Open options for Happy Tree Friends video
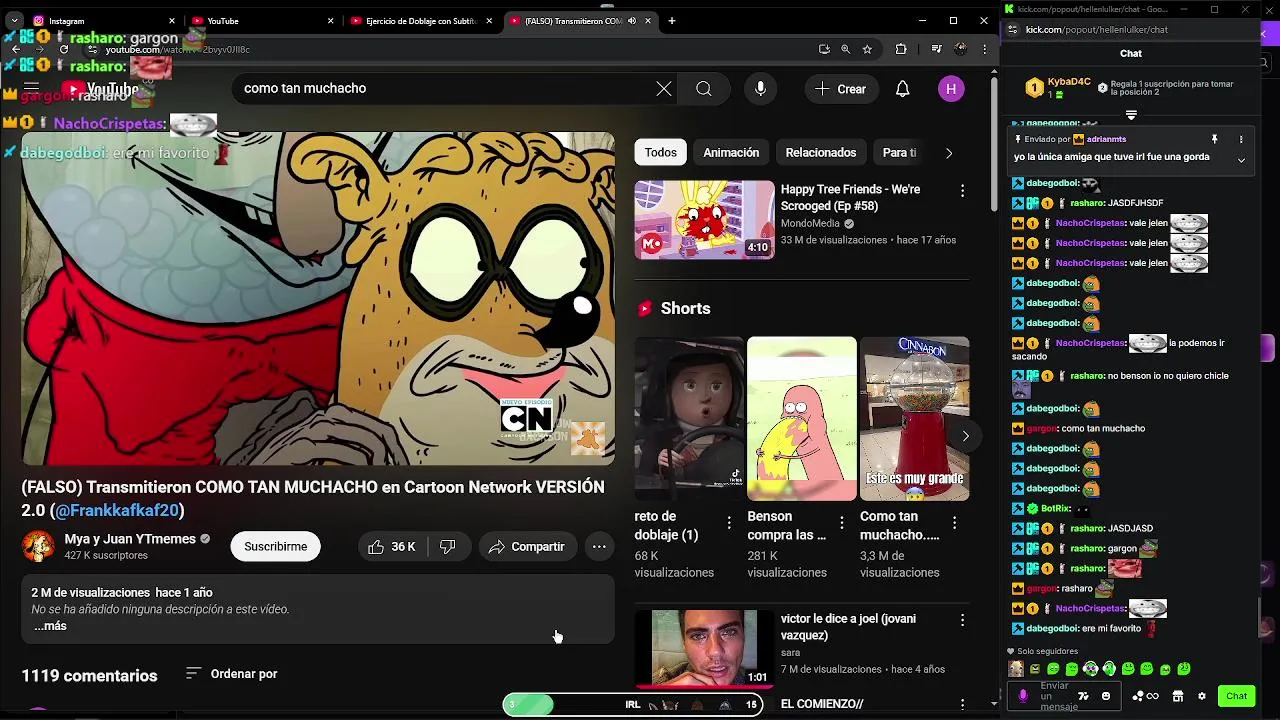 pos(962,191)
